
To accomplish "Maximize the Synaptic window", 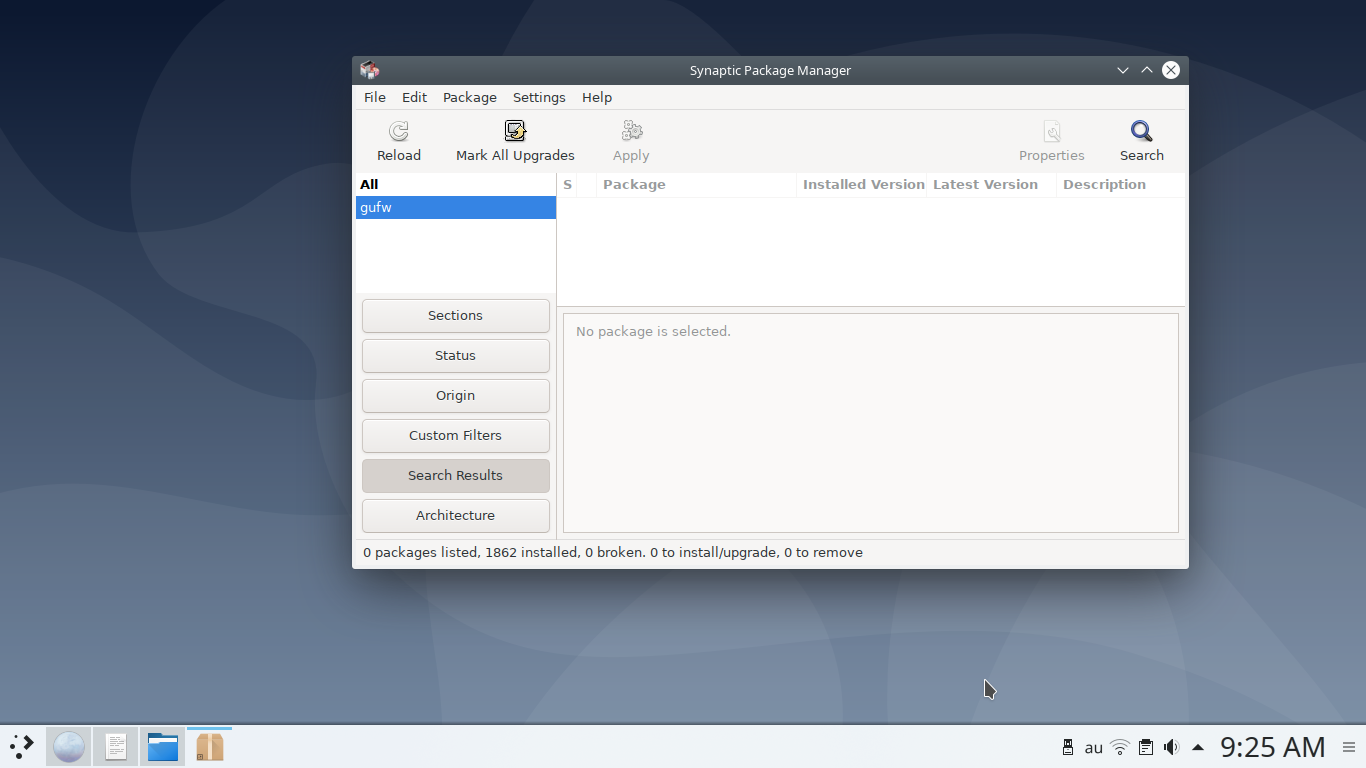I will 1147,70.
